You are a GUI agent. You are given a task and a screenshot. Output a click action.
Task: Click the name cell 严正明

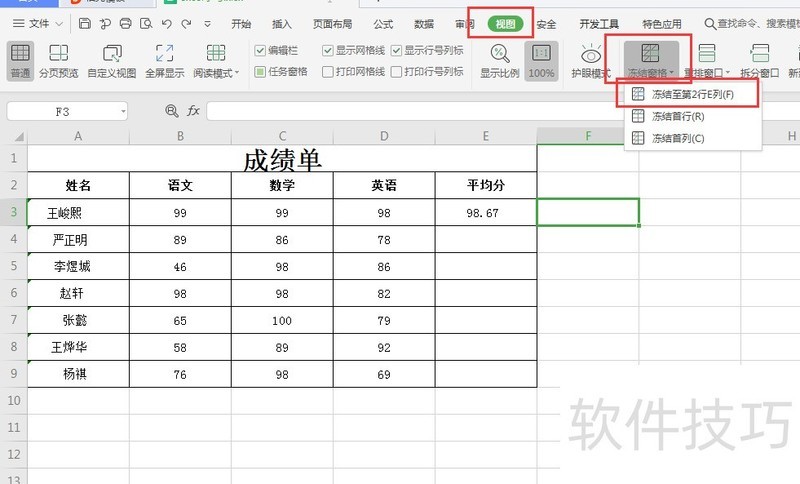point(78,239)
